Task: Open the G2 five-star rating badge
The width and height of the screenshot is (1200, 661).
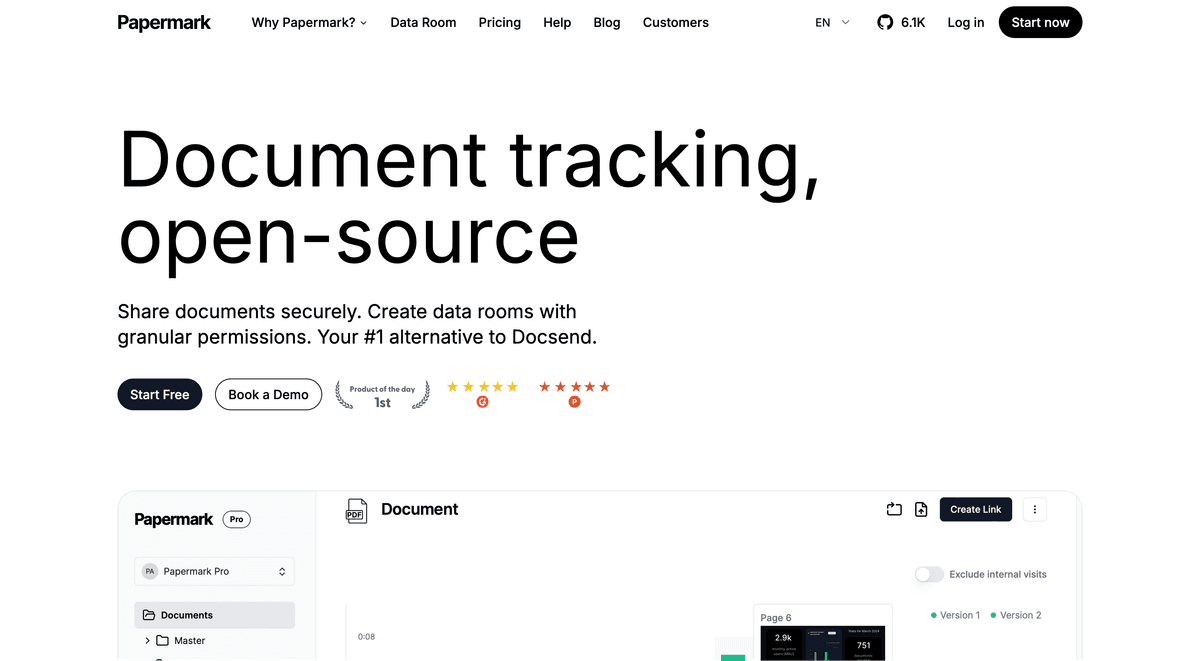Action: 482,394
